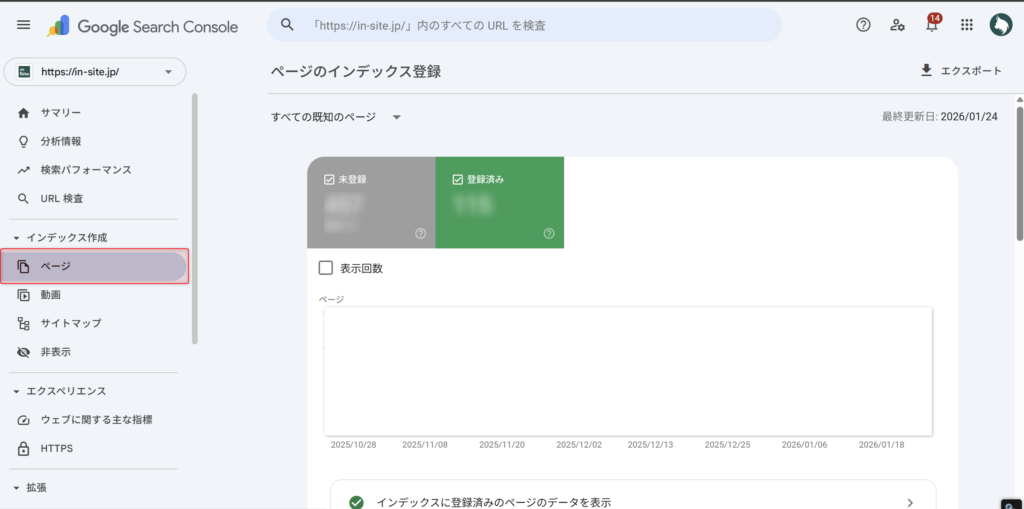
Task: Click the 2026/01/18 chart axis label
Action: pyautogui.click(x=882, y=444)
